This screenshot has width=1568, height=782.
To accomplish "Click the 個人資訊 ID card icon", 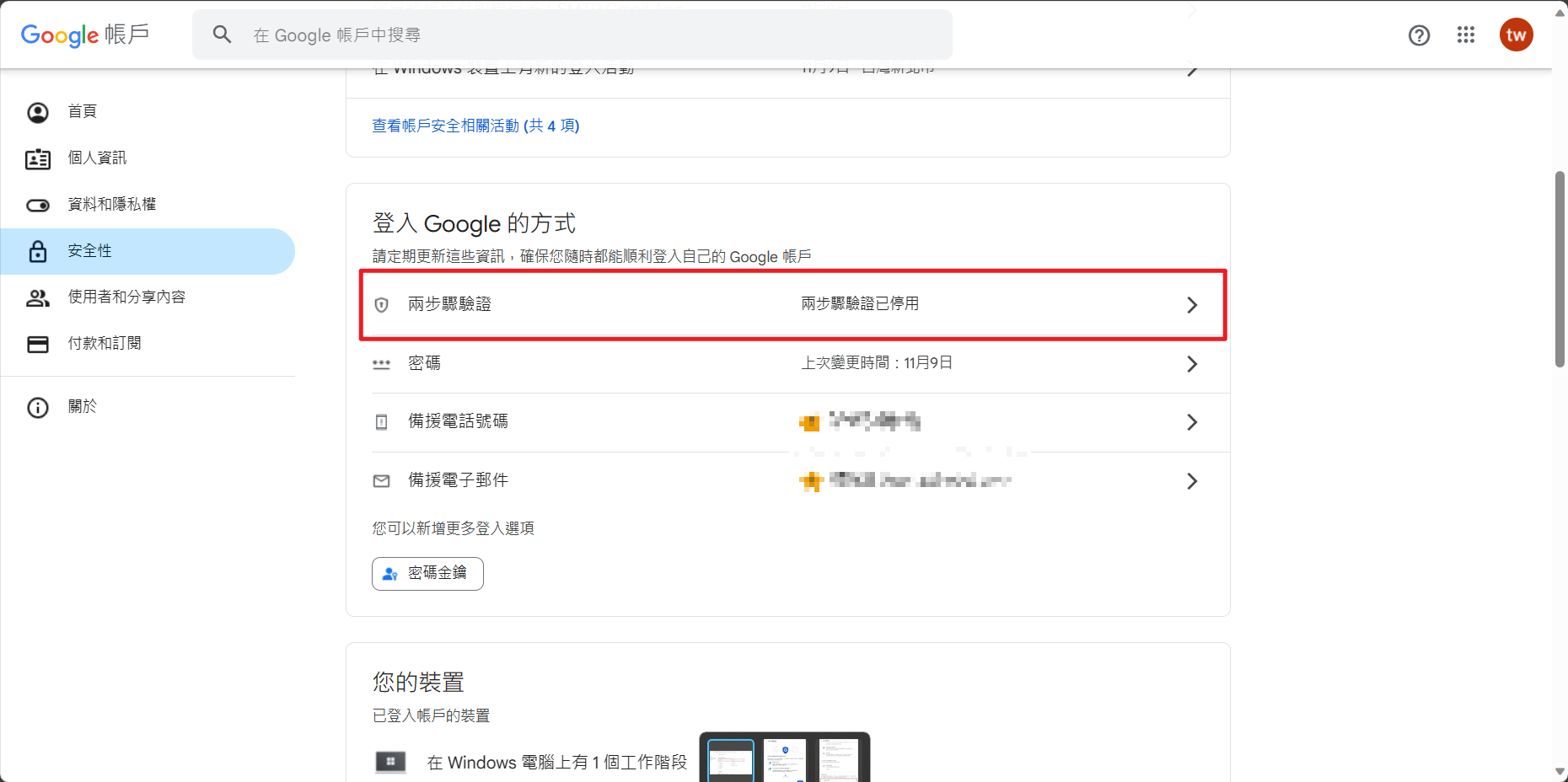I will (38, 158).
